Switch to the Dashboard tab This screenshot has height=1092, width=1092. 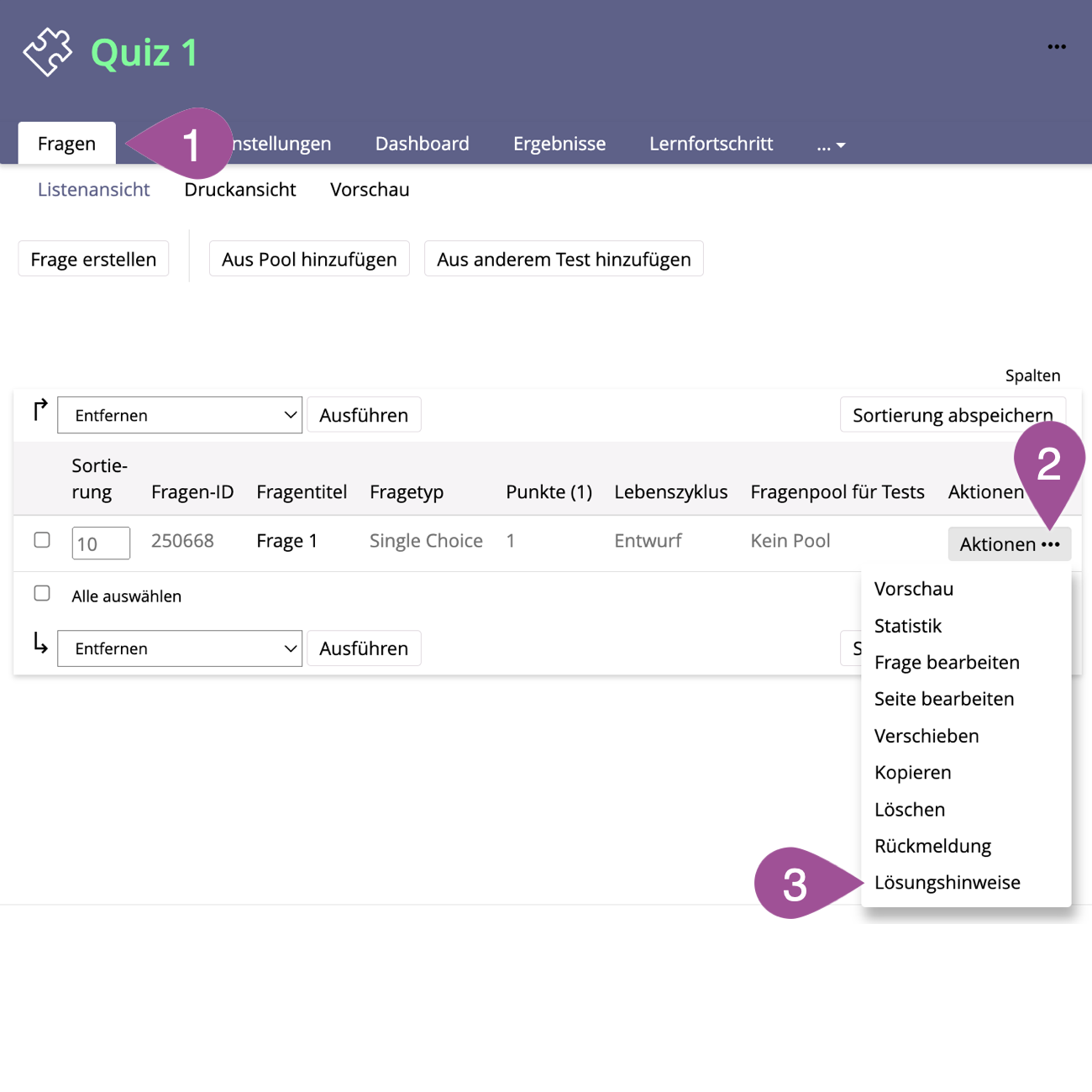click(x=422, y=144)
